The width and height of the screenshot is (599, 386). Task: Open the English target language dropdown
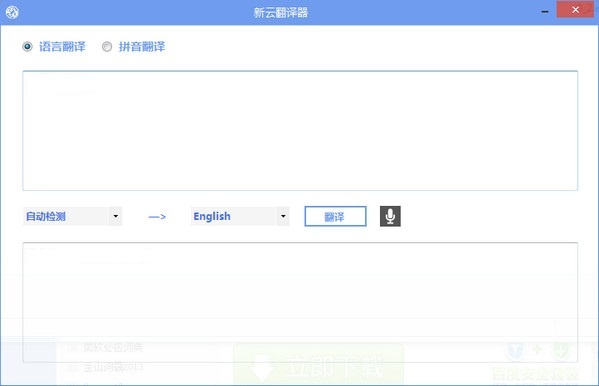pos(240,216)
